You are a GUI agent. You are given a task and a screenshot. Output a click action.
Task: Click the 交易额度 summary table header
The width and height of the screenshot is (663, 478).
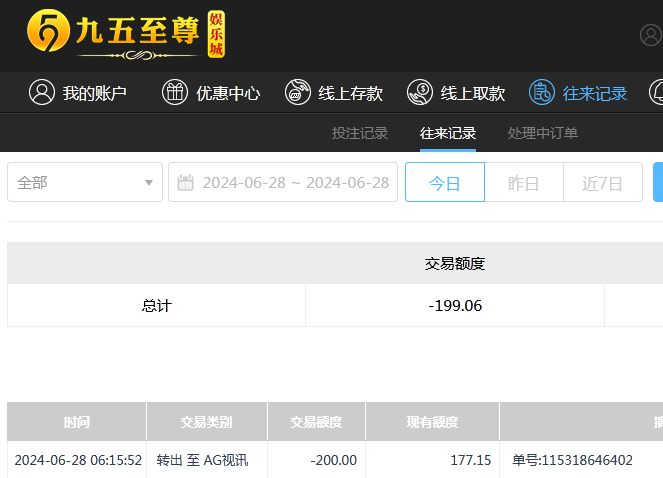point(455,264)
